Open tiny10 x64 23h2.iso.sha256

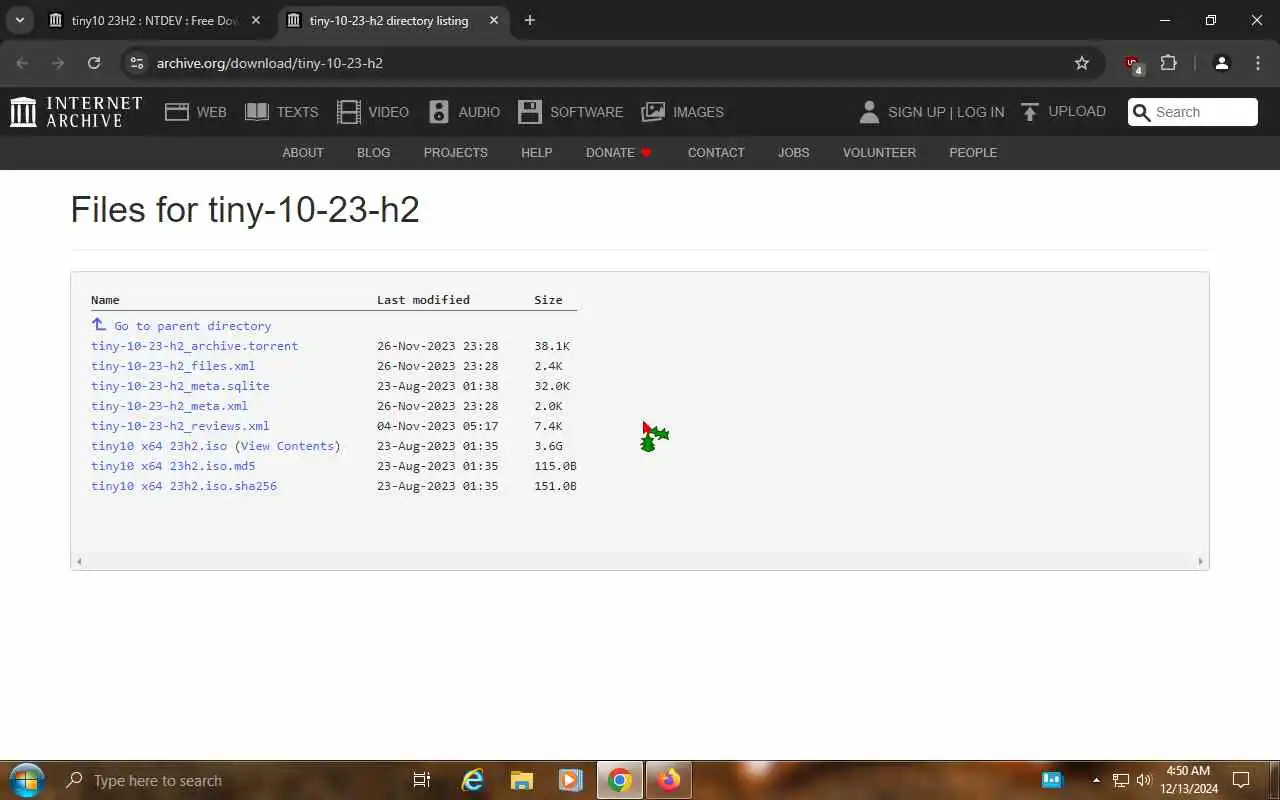tap(184, 486)
